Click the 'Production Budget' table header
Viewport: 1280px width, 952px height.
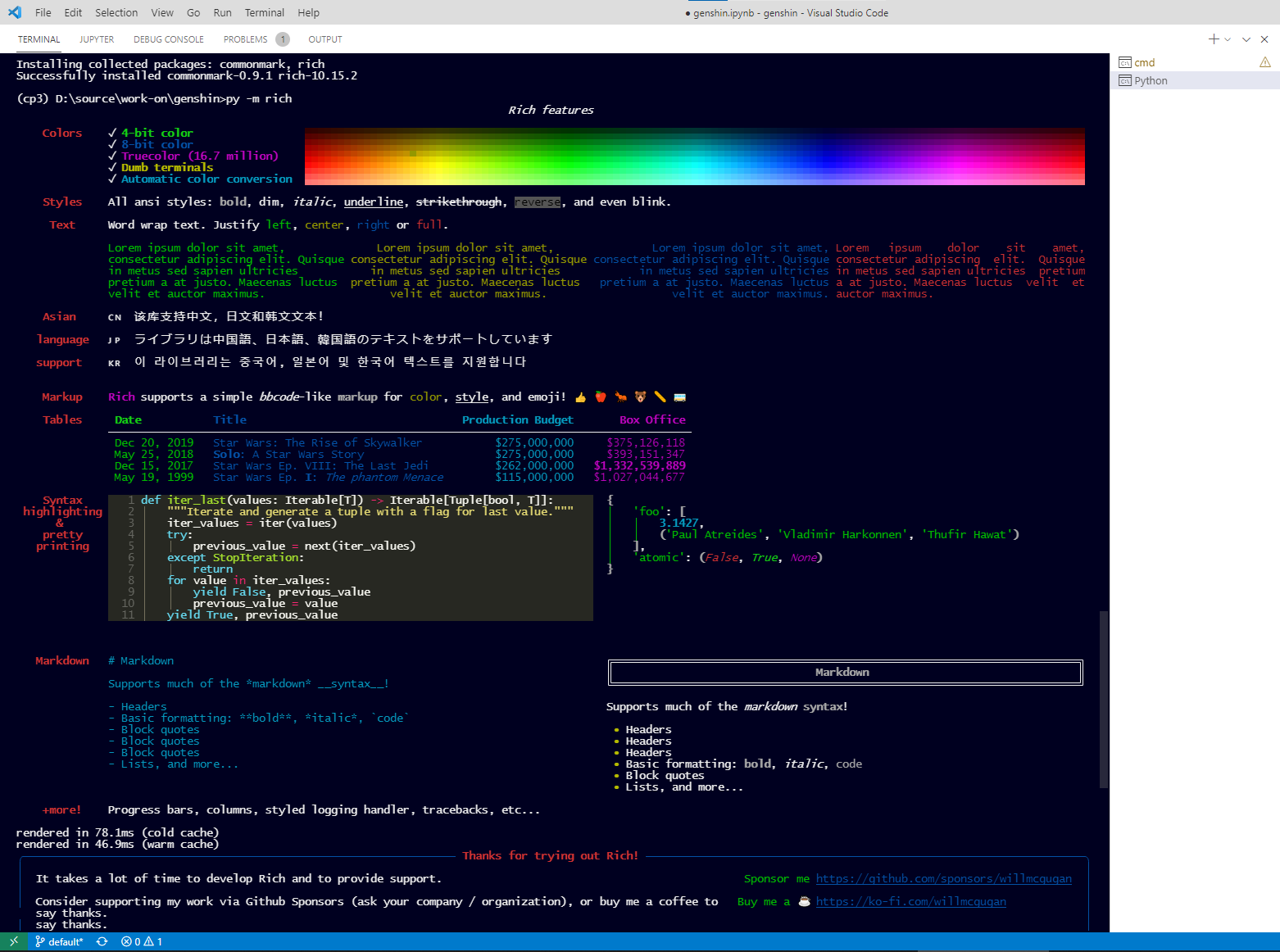pos(518,419)
